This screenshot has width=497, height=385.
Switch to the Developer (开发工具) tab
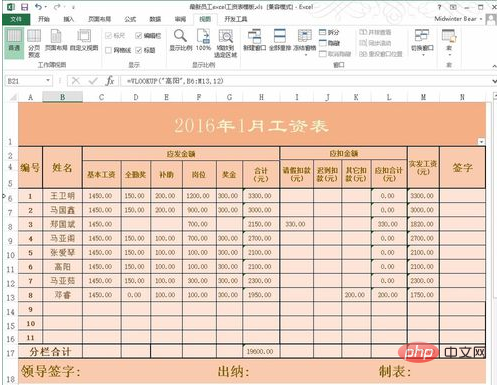[x=236, y=19]
